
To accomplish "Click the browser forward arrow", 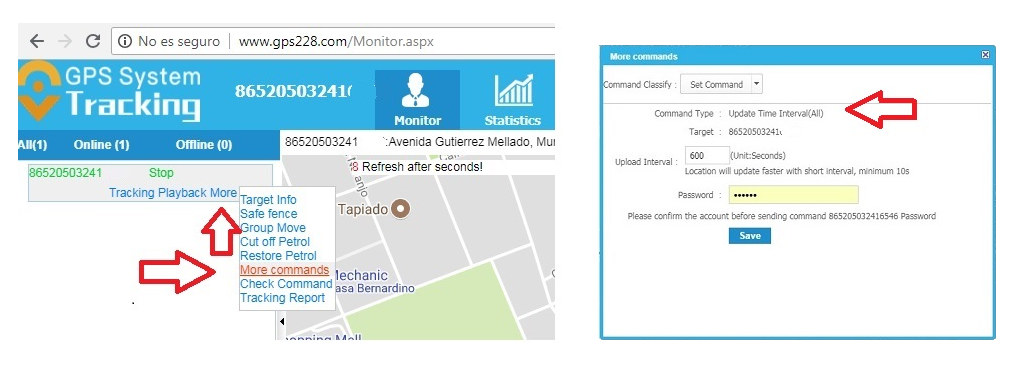I will (x=65, y=41).
